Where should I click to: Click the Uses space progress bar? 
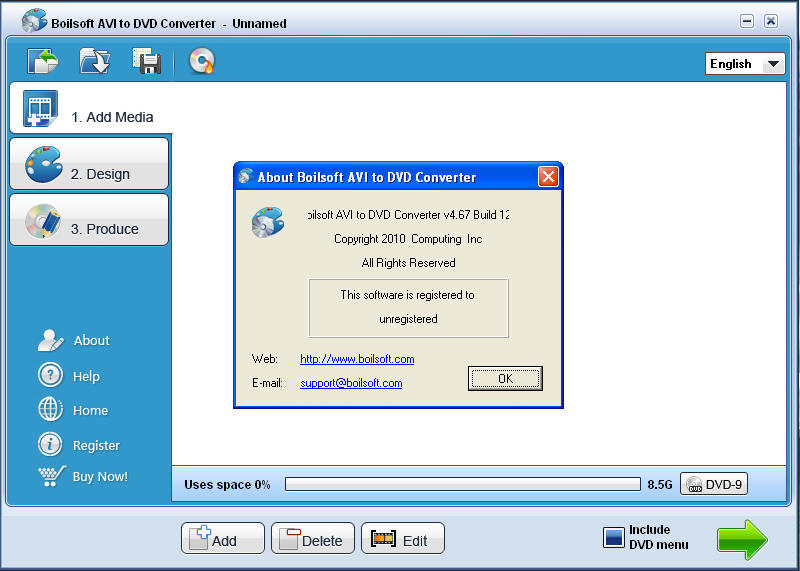pos(463,484)
